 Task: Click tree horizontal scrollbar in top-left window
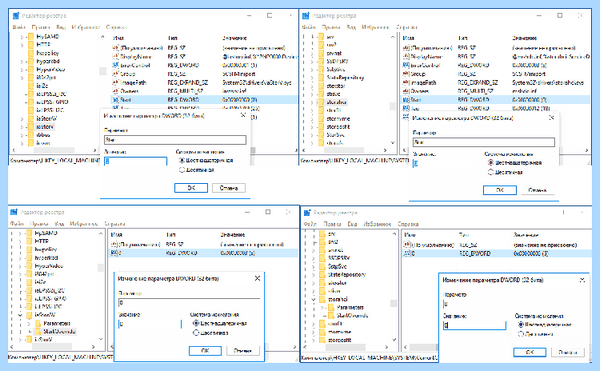(54, 150)
